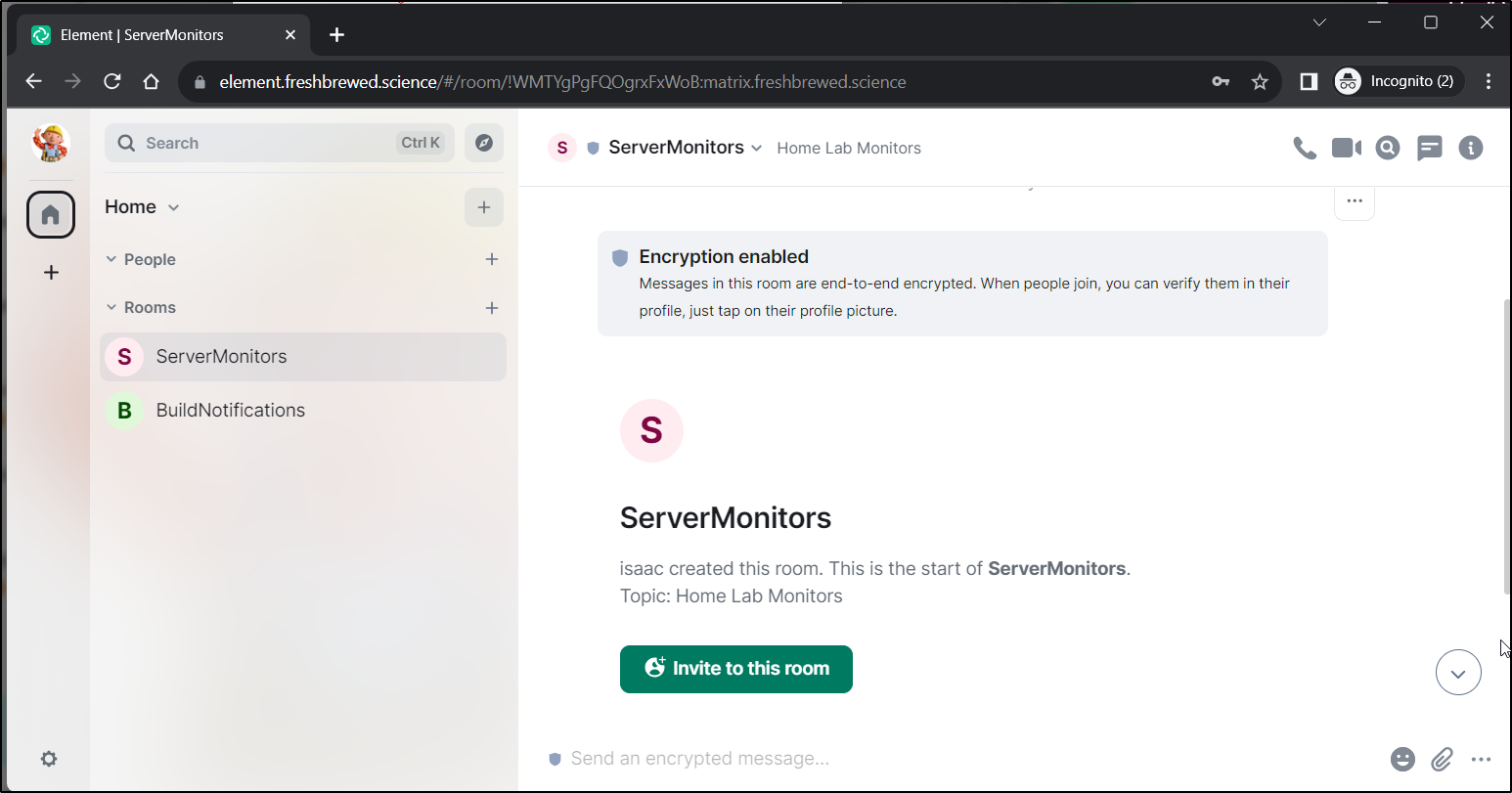Image resolution: width=1512 pixels, height=793 pixels.
Task: Start a video call in ServerMonitors
Action: 1347,148
